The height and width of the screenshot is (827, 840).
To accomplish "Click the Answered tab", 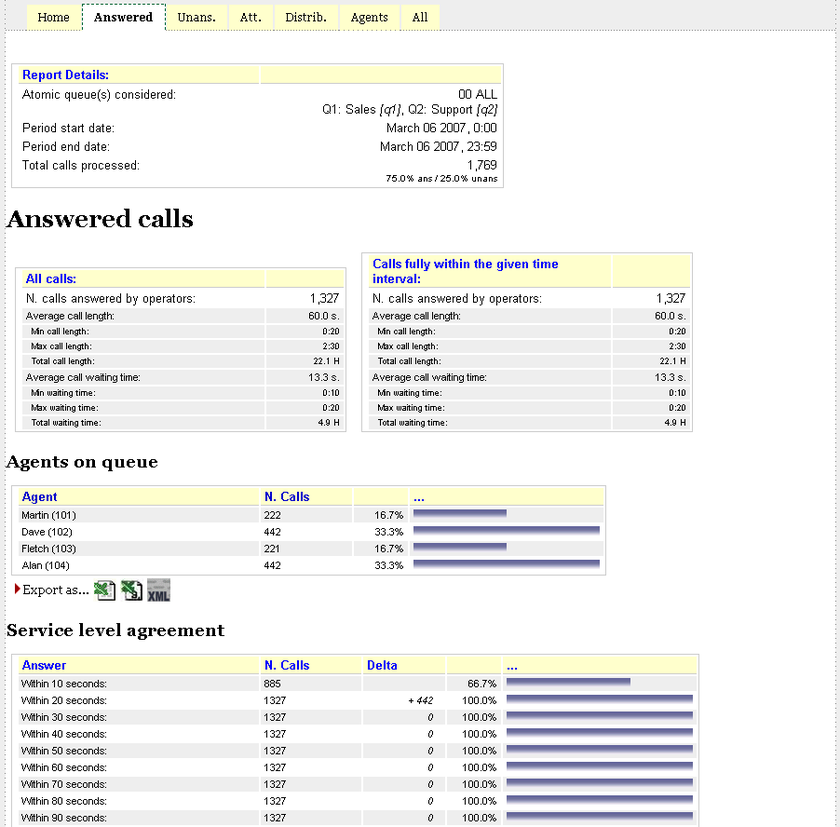I will click(x=123, y=17).
